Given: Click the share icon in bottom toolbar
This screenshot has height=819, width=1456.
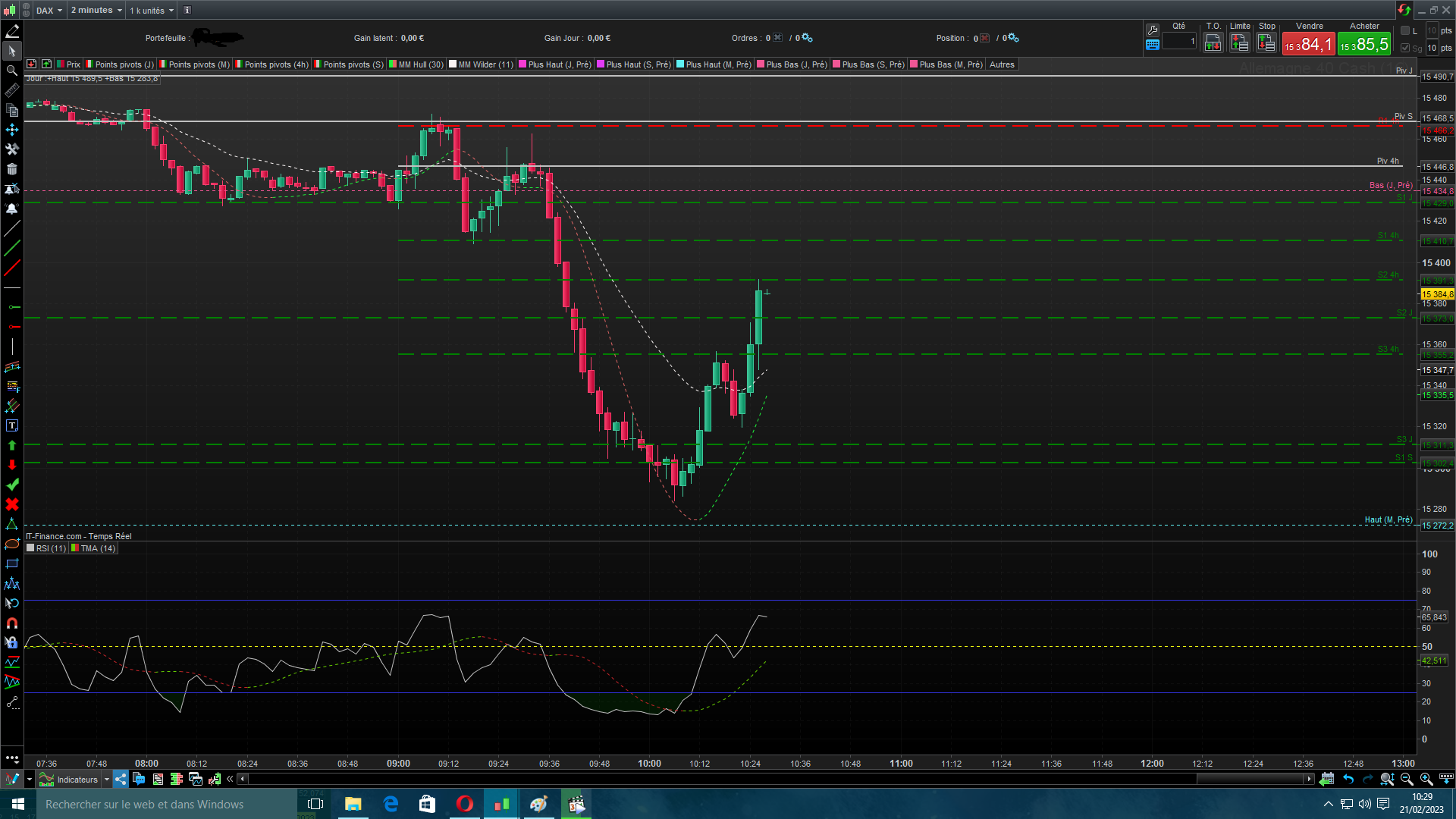Looking at the screenshot, I should [121, 779].
